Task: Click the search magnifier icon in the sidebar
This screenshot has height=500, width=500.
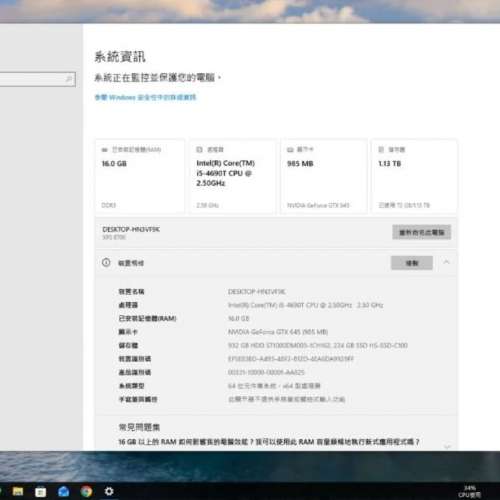Action: (69, 79)
